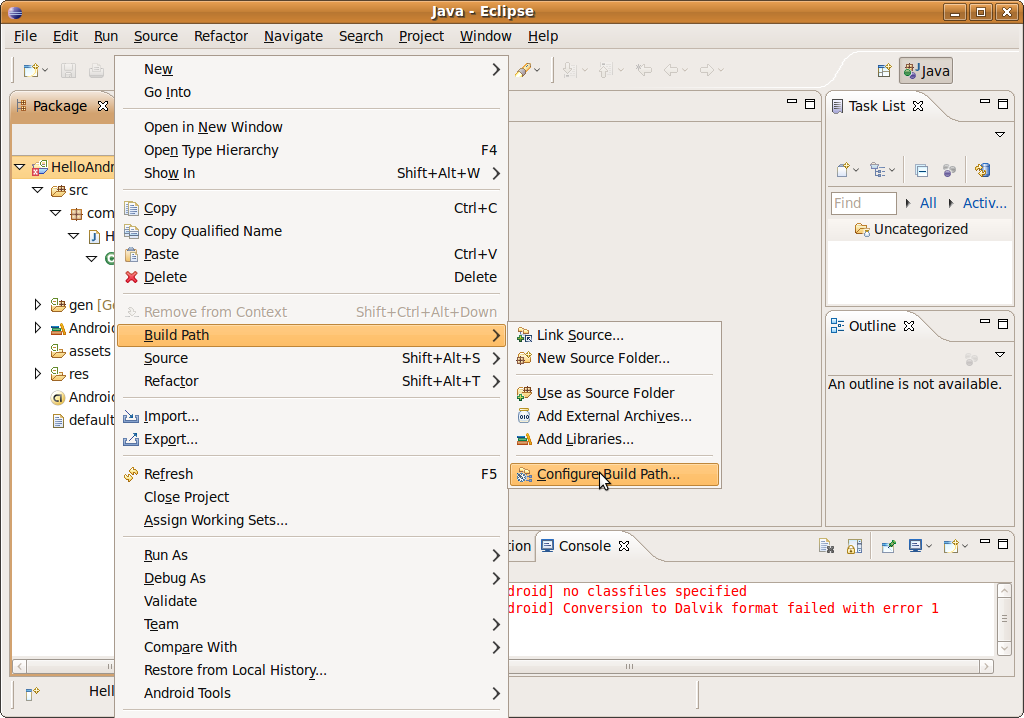Choose Add External Archives... in submenu
This screenshot has width=1024, height=718.
coord(614,416)
